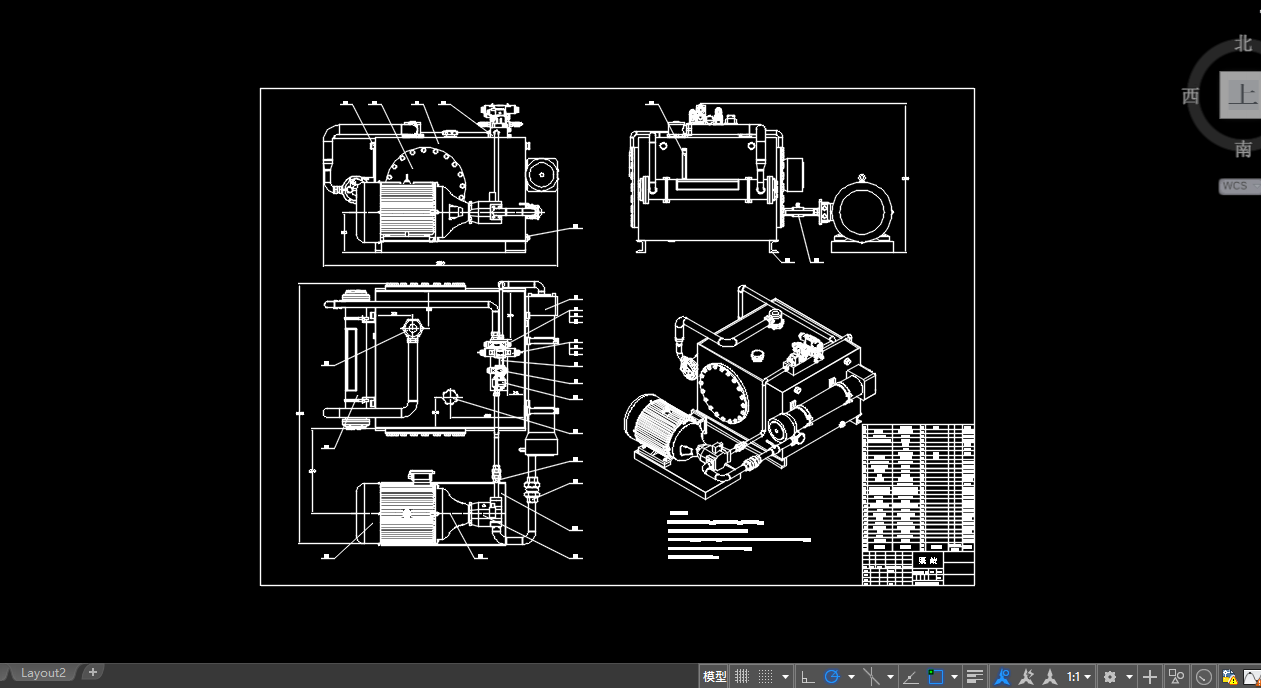Toggle ortho mode icon in status bar

(x=808, y=677)
